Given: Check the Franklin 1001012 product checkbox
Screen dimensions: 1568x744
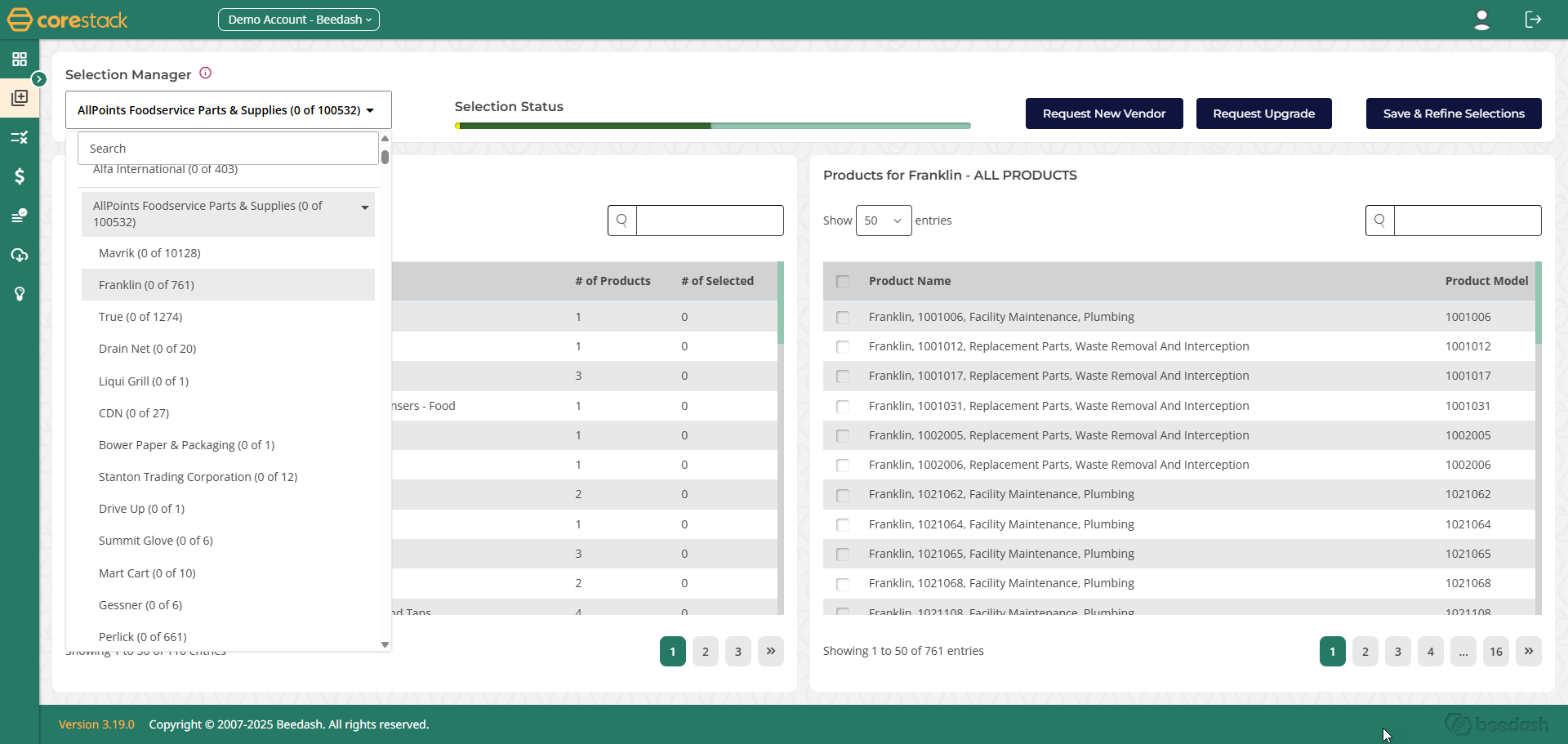Looking at the screenshot, I should [843, 347].
